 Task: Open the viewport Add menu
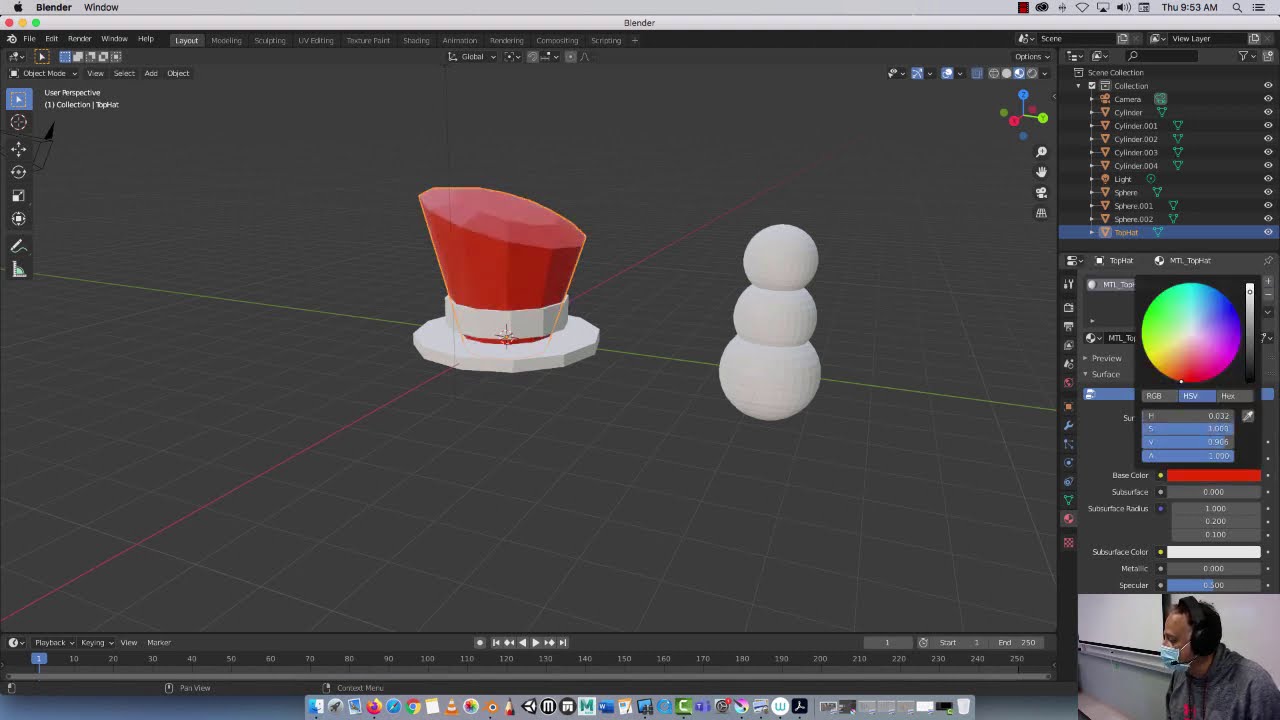[x=151, y=73]
